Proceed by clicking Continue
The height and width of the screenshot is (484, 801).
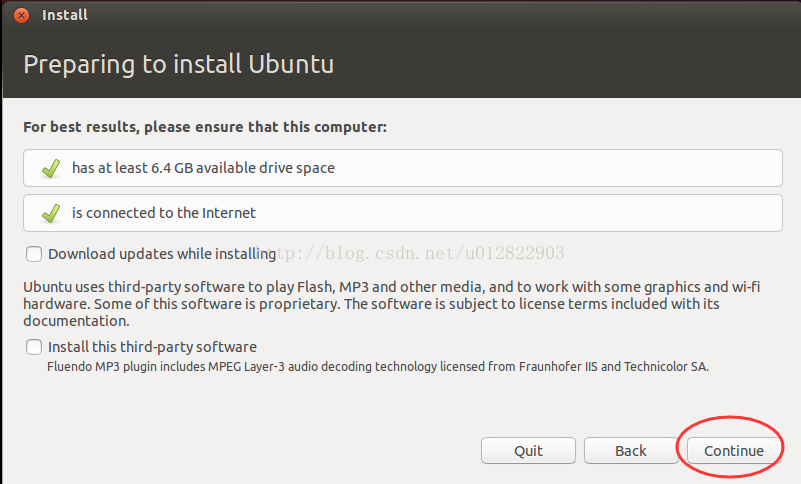click(x=733, y=451)
